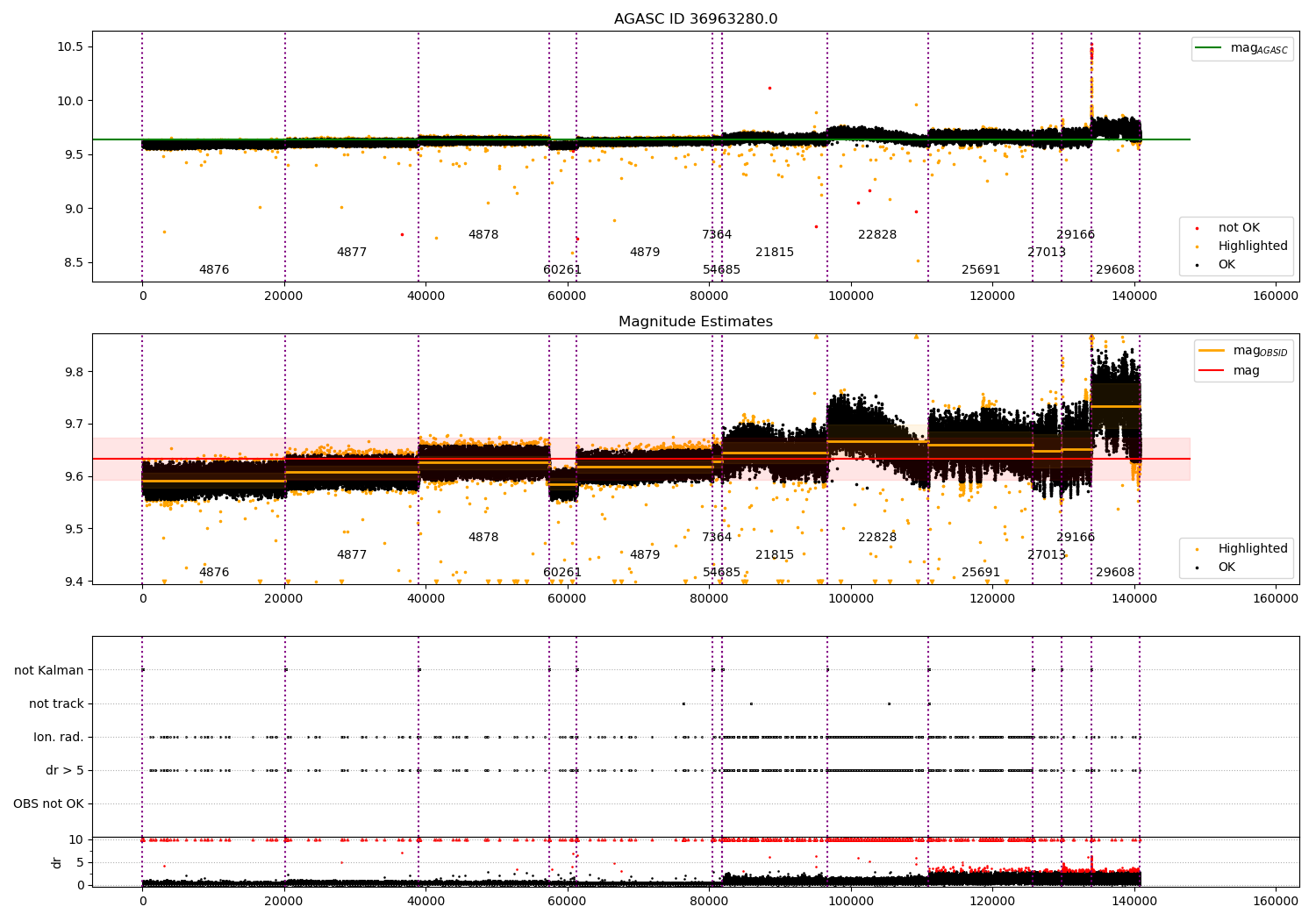The width and height of the screenshot is (1316, 921).
Task: Click the 'Magnitude Estimates' plot title
Action: coord(696,322)
